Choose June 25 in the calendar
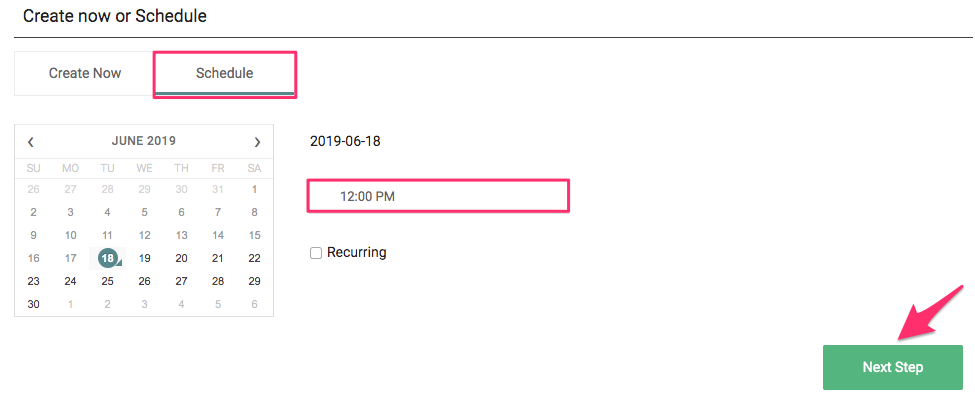The image size is (975, 403). (x=107, y=281)
